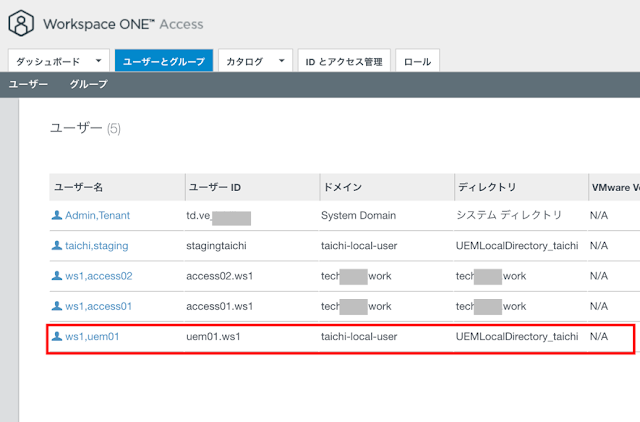
Task: Open the Admin,Tenant user link
Action: pos(97,215)
